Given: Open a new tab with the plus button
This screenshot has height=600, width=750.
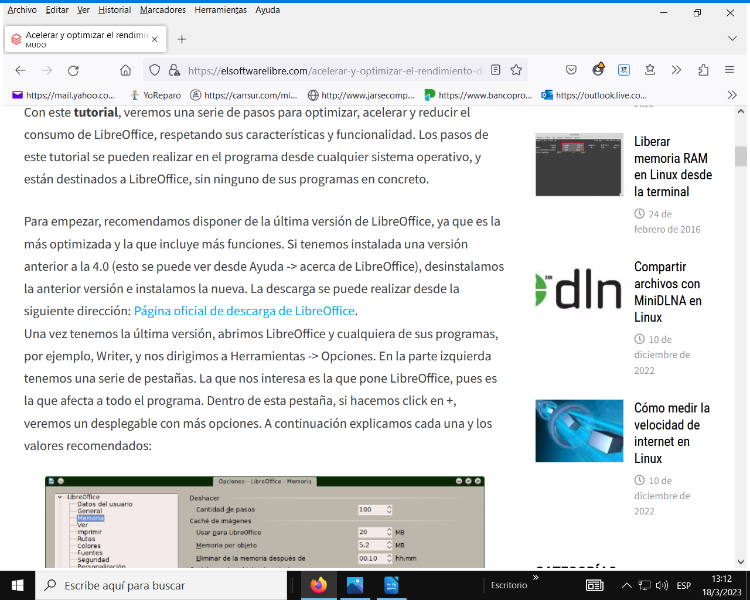Looking at the screenshot, I should click(182, 39).
